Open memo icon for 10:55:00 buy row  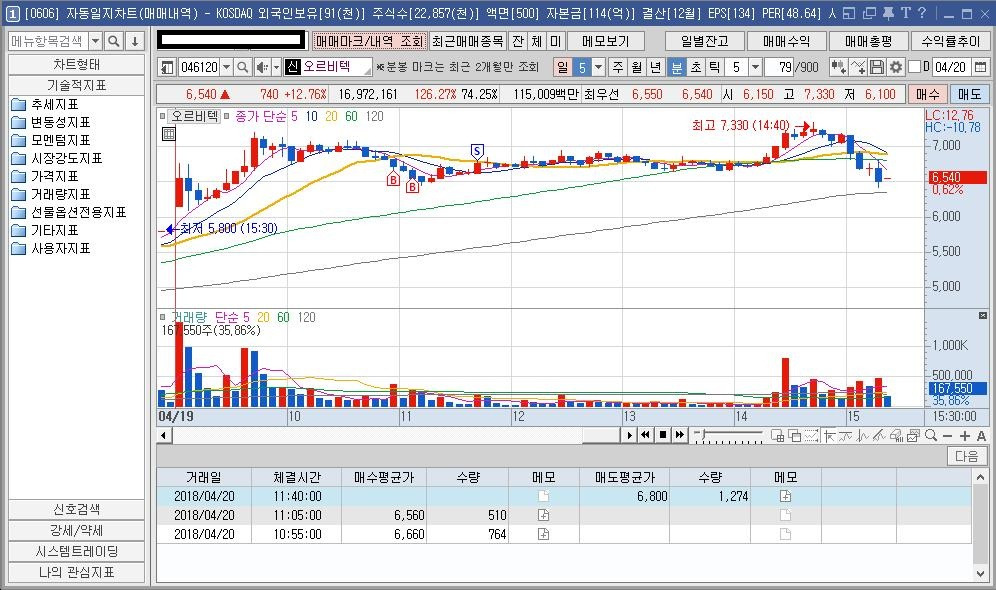[x=543, y=534]
